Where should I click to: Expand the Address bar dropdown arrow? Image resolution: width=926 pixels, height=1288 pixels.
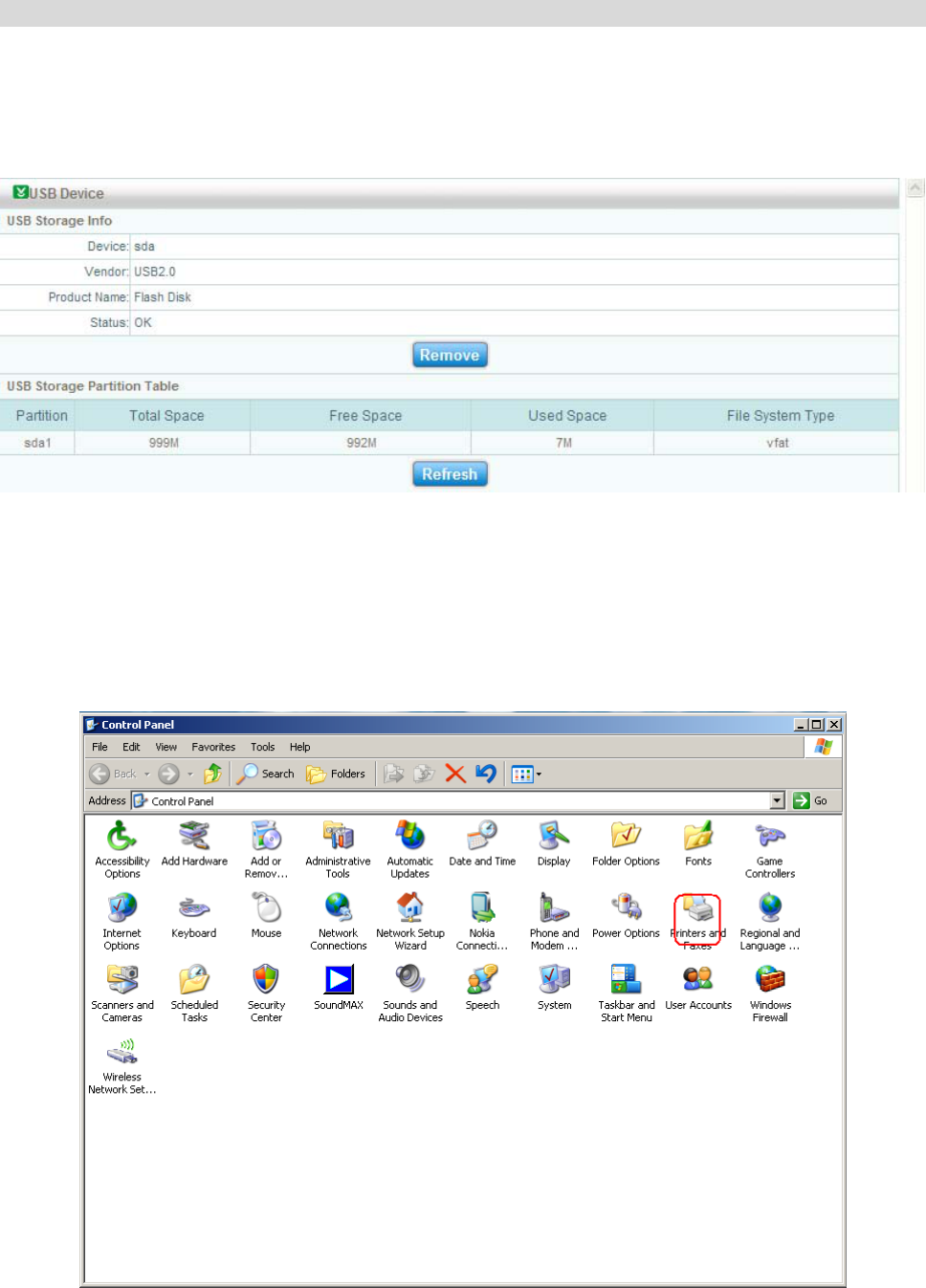(777, 800)
